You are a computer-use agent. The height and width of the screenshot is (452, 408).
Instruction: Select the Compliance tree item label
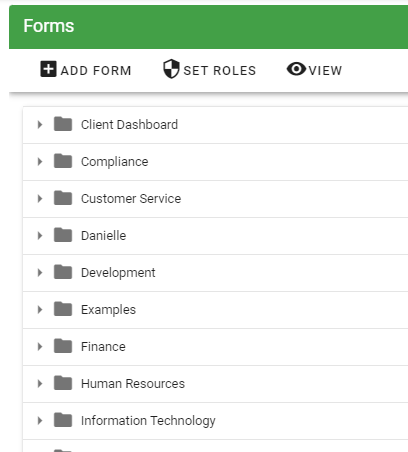(x=115, y=162)
